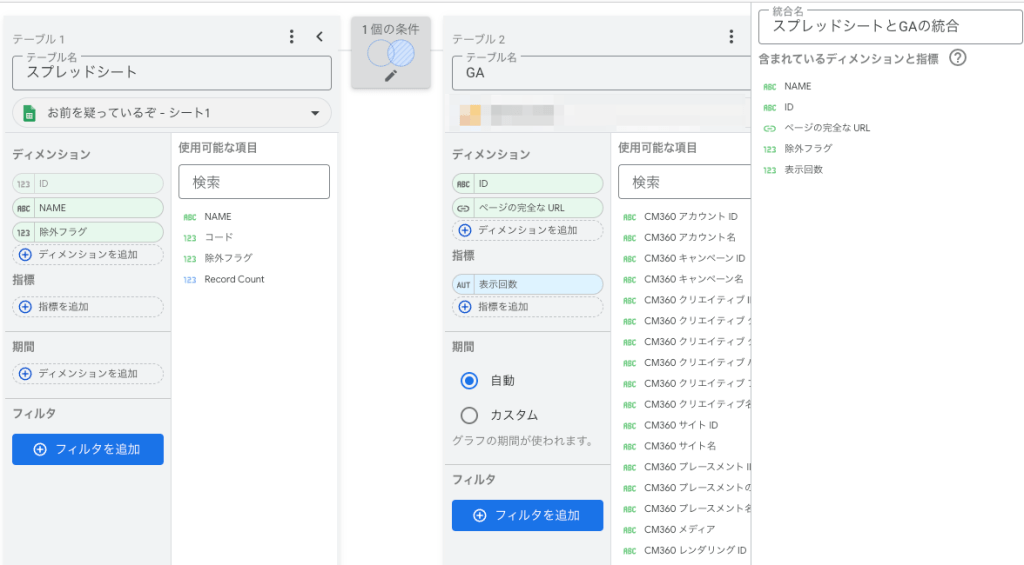Click plus icon for ディメンションを追加 in Table 1
1024x565 pixels.
pyautogui.click(x=26, y=254)
